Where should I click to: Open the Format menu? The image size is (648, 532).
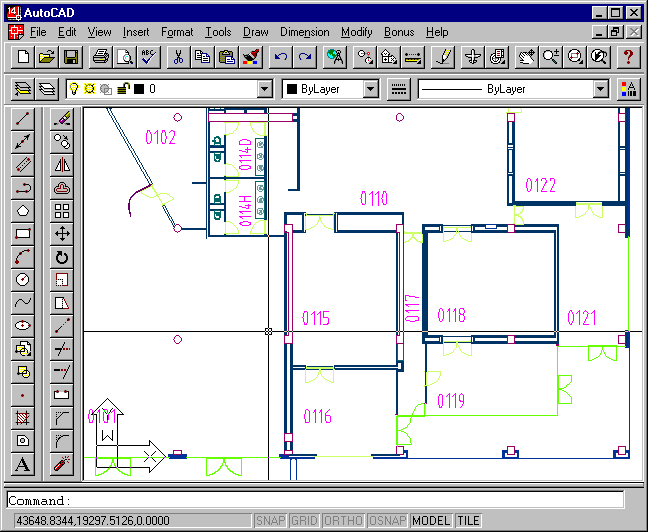click(x=177, y=32)
